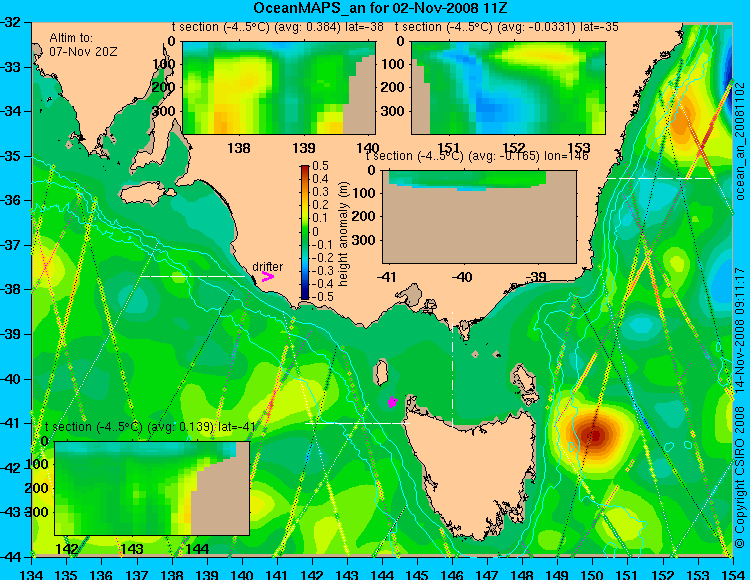Click the orange warm eddy near 153E, 34S
The image size is (750, 580).
(683, 117)
